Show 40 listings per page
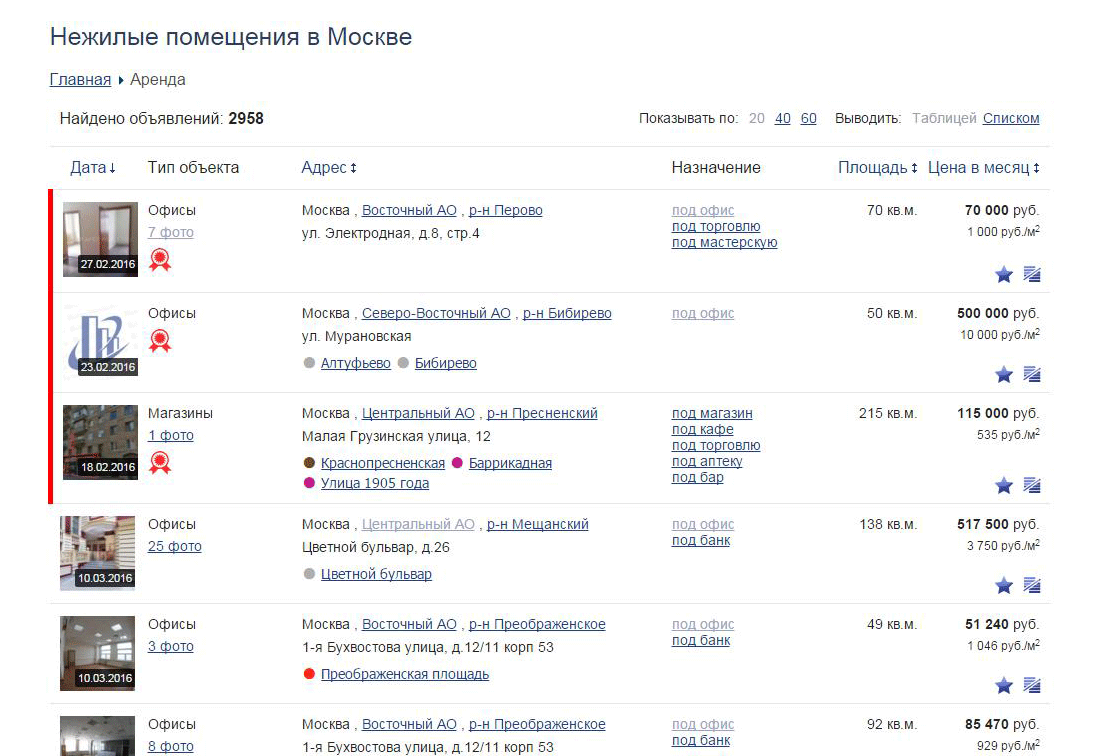This screenshot has height=756, width=1100. click(782, 118)
